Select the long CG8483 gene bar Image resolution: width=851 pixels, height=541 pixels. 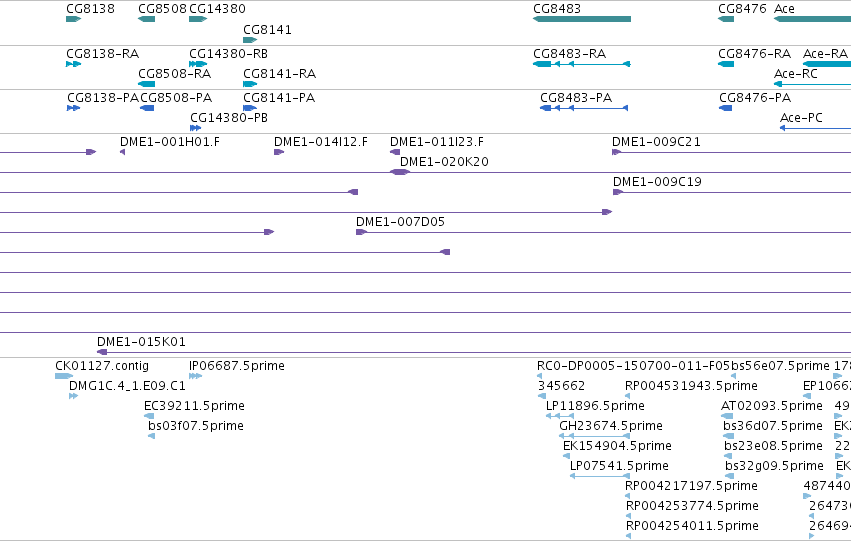point(582,19)
